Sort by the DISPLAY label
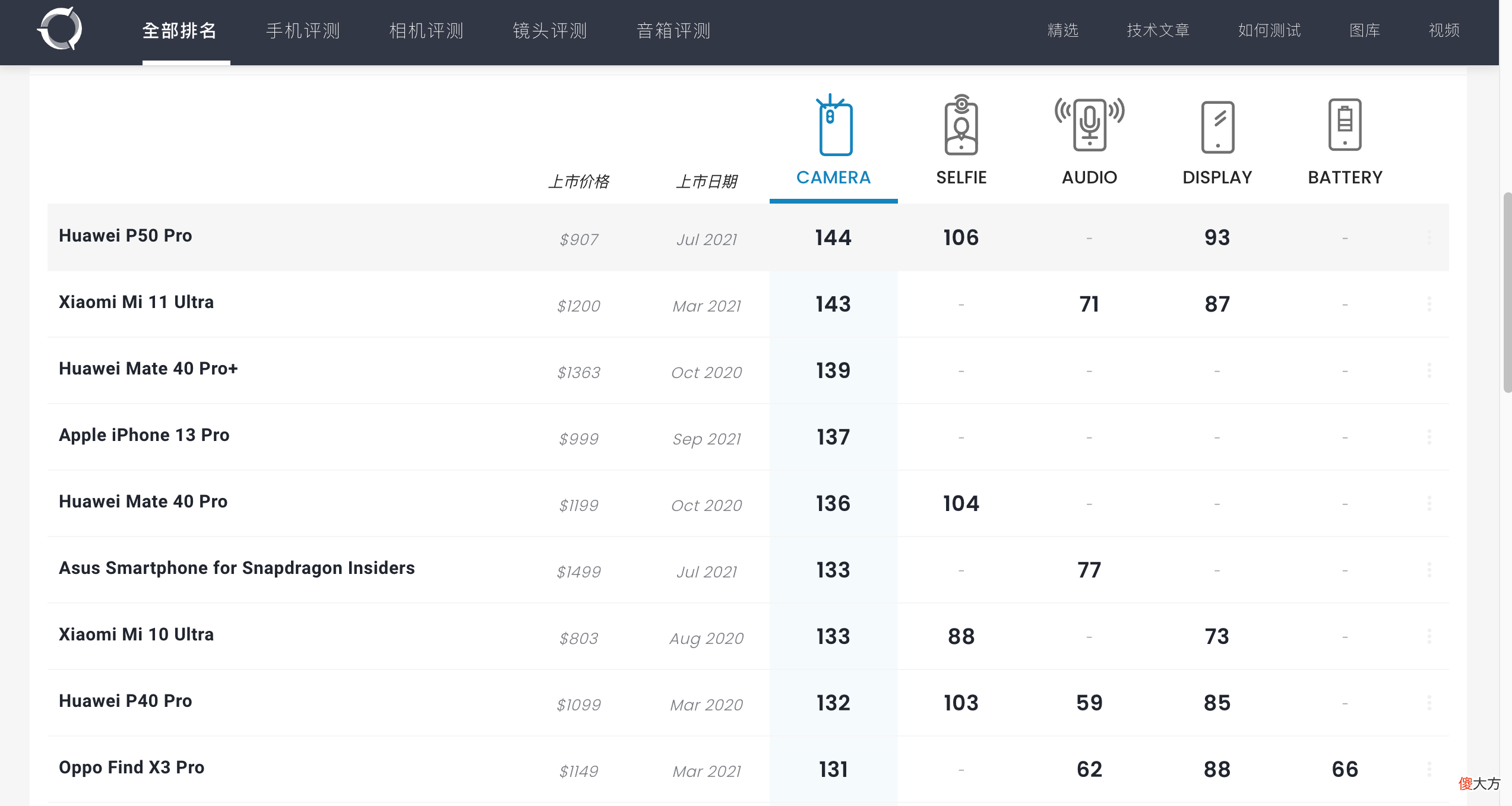This screenshot has height=806, width=1512. tap(1217, 177)
